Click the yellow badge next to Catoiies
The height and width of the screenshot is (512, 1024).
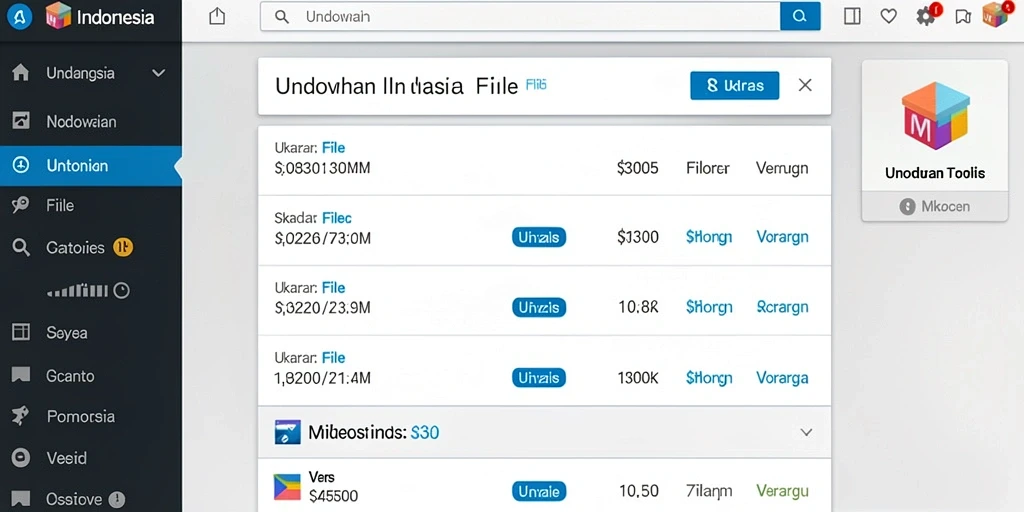click(x=123, y=247)
